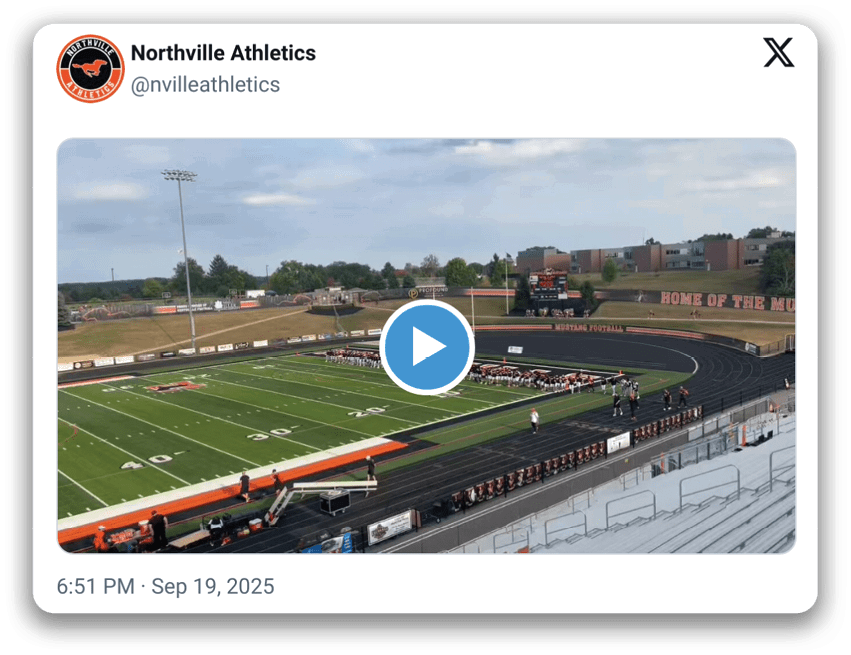Click the empty gray bleachers
This screenshot has height=655, width=851.
coord(678,499)
